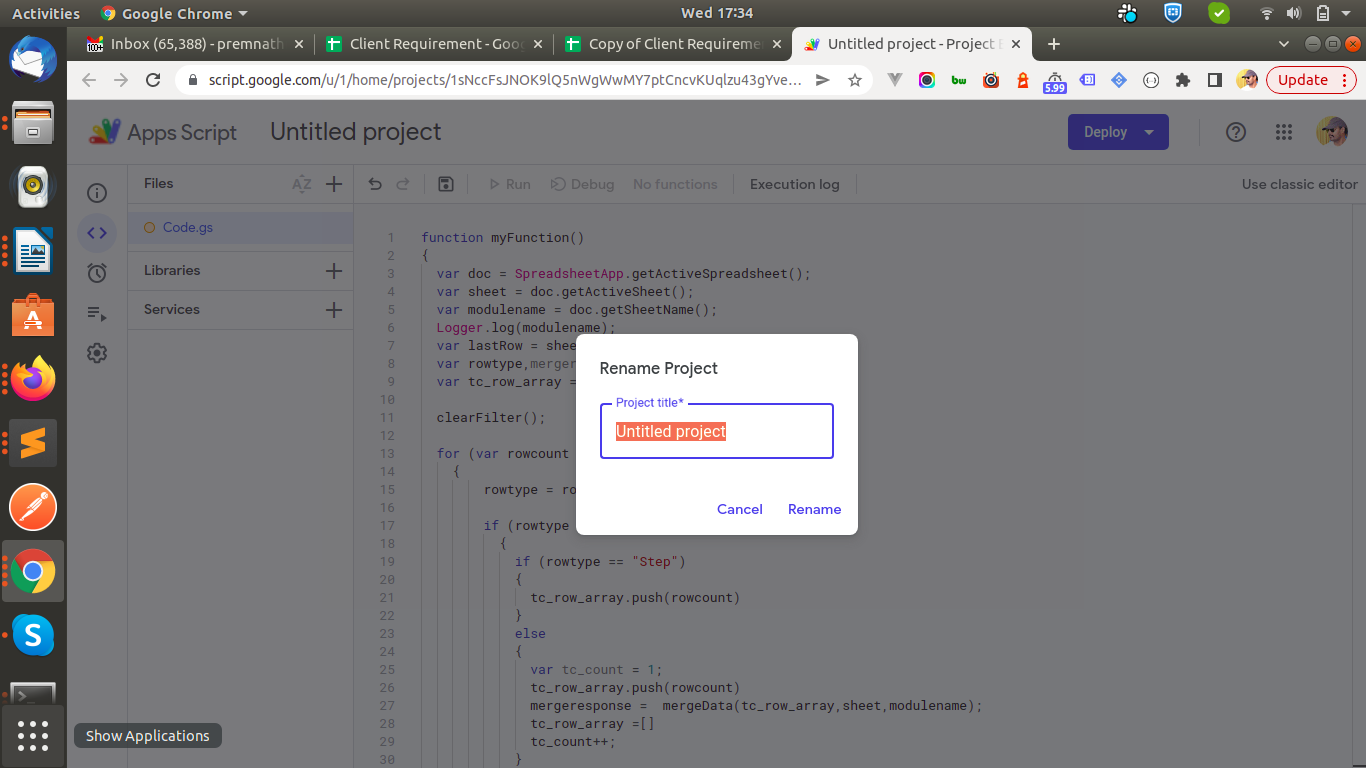
Task: Switch to the Client Requirement spreadsheet tab
Action: 435,44
